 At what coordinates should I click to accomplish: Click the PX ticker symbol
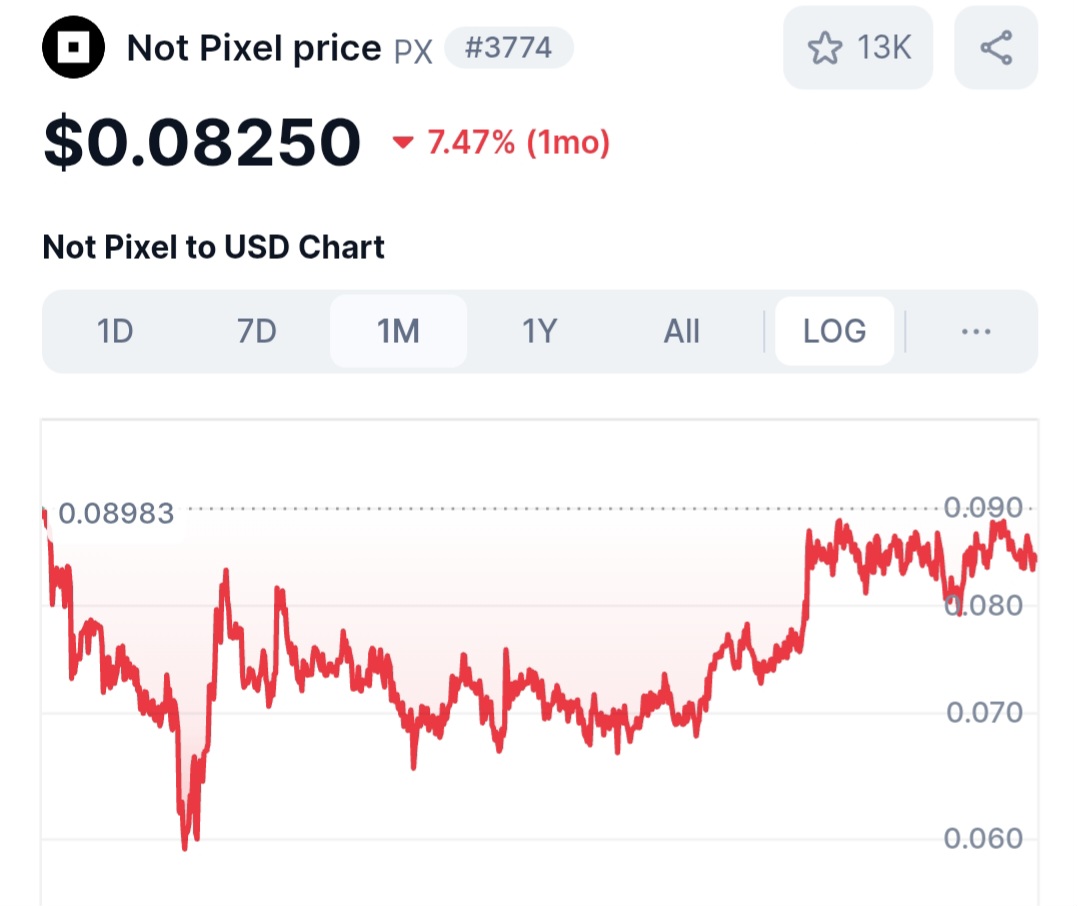(x=413, y=51)
